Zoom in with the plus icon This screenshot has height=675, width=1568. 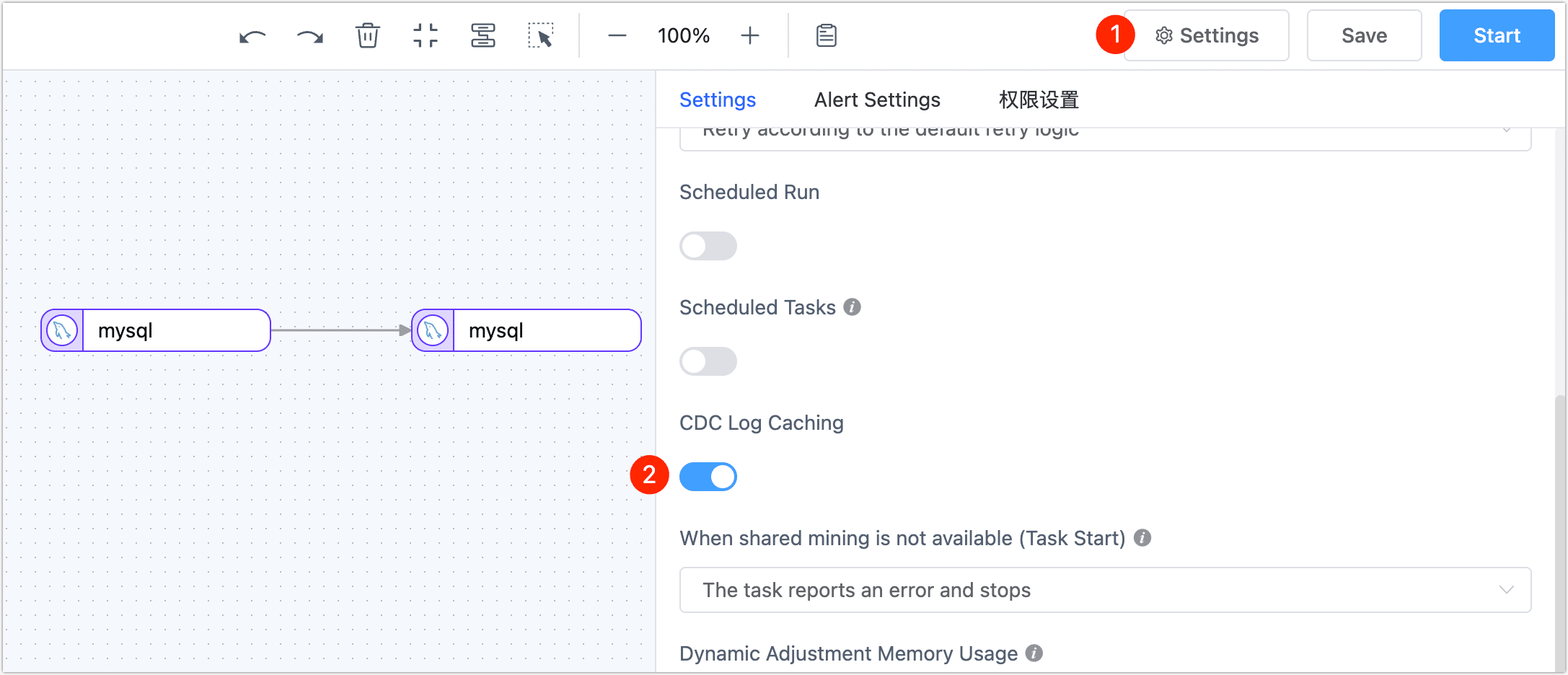coord(750,36)
